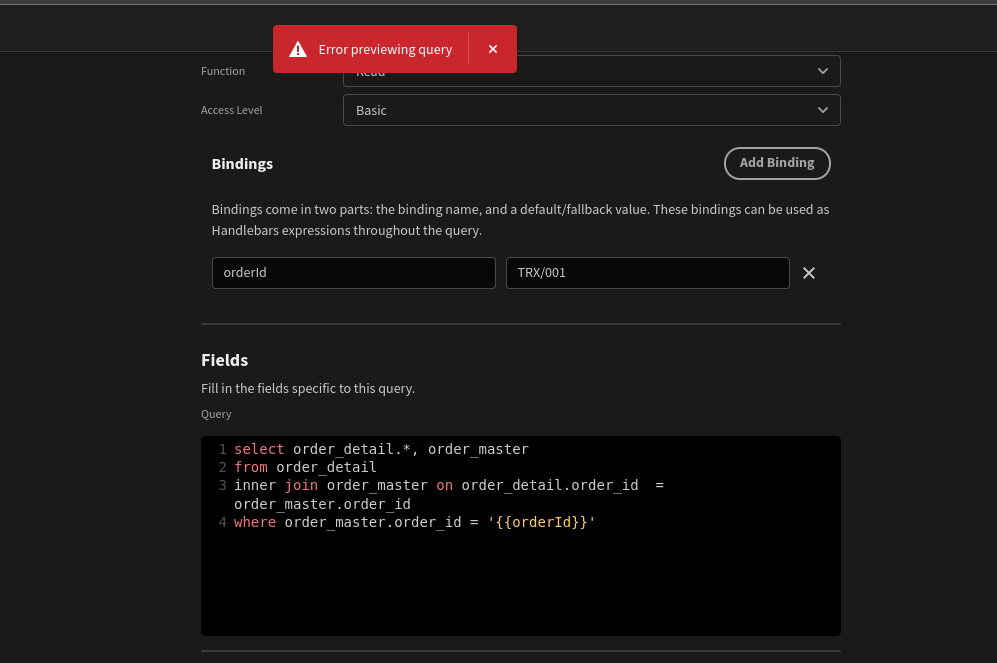Click the Add Binding button

(x=777, y=163)
